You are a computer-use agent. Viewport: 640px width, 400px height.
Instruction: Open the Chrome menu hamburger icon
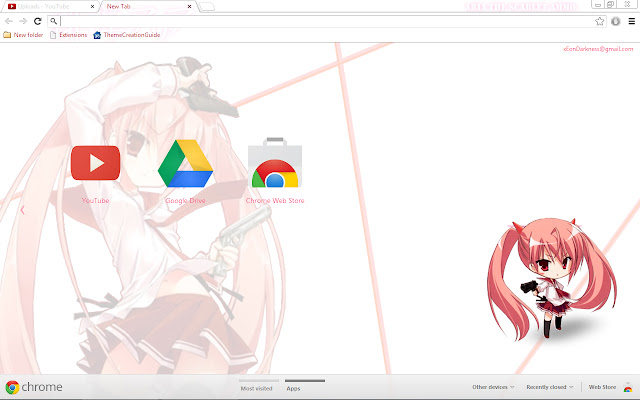(x=631, y=21)
